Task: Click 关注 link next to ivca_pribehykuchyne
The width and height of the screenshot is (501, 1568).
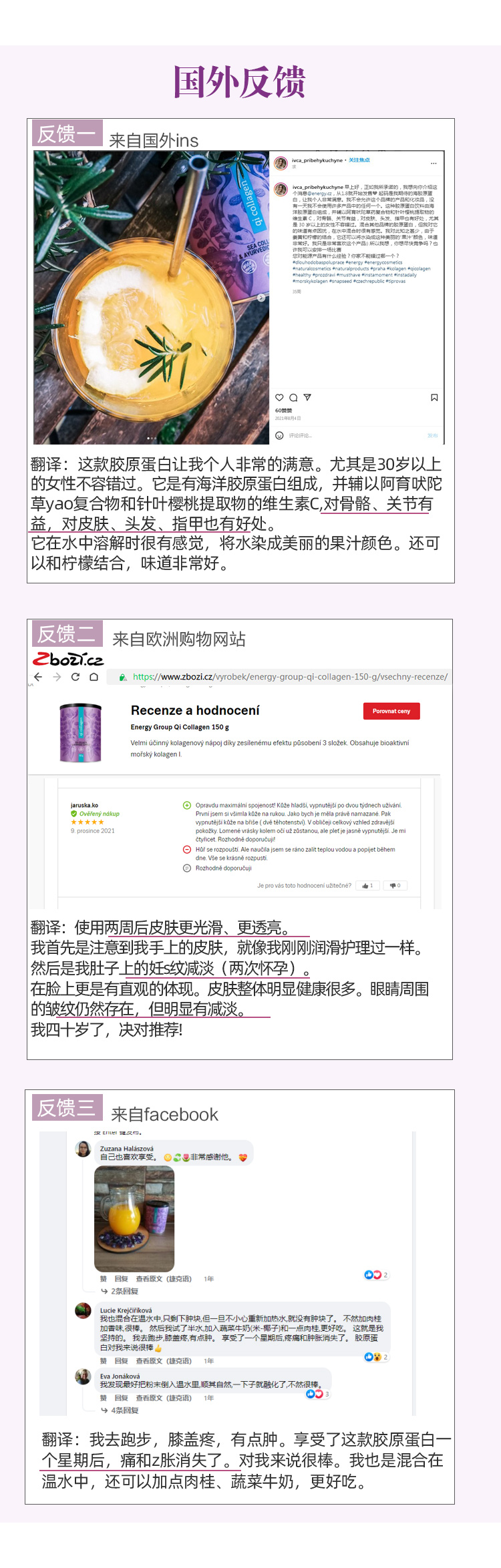Action: click(359, 160)
